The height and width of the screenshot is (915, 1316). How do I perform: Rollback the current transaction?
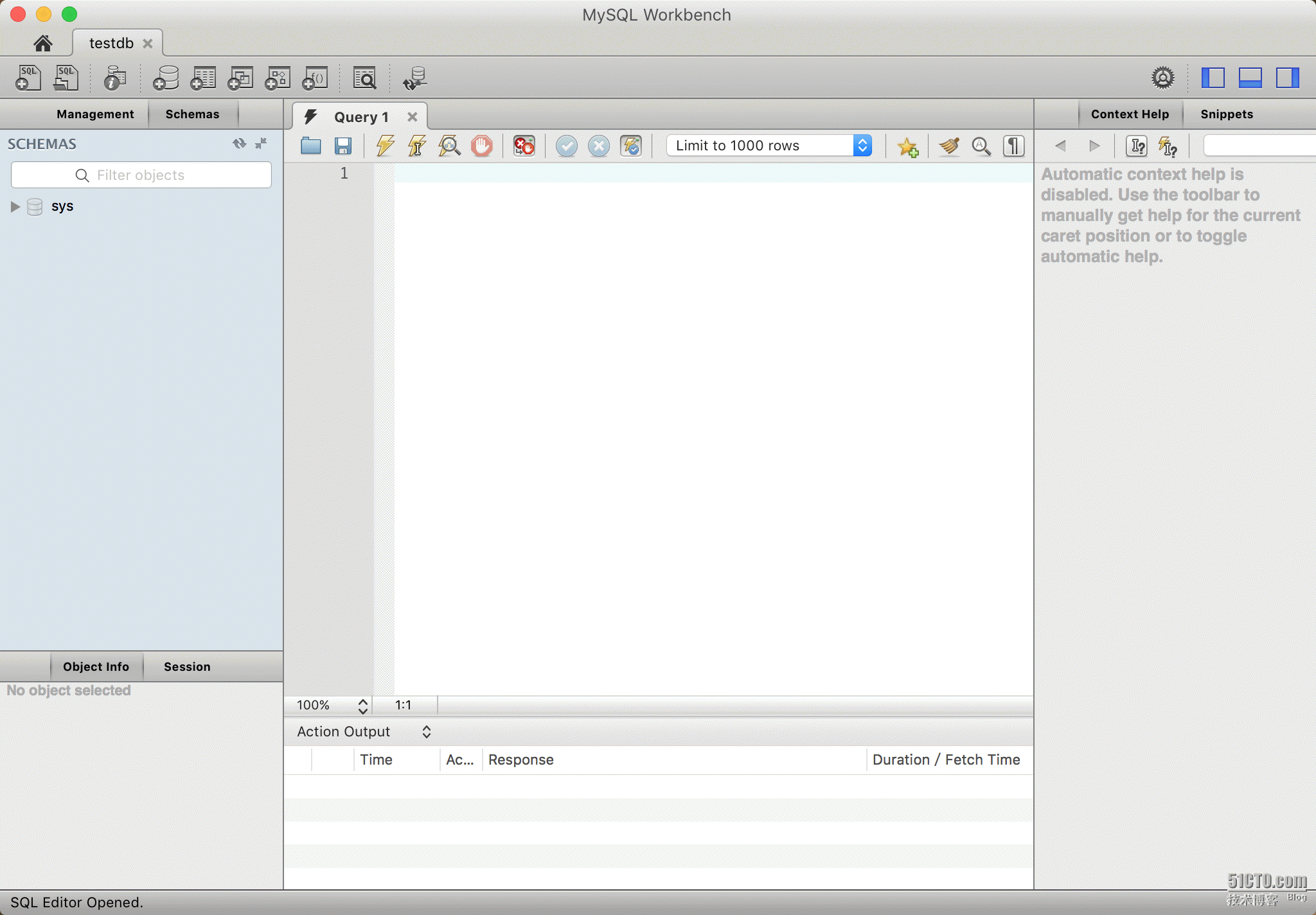[598, 146]
